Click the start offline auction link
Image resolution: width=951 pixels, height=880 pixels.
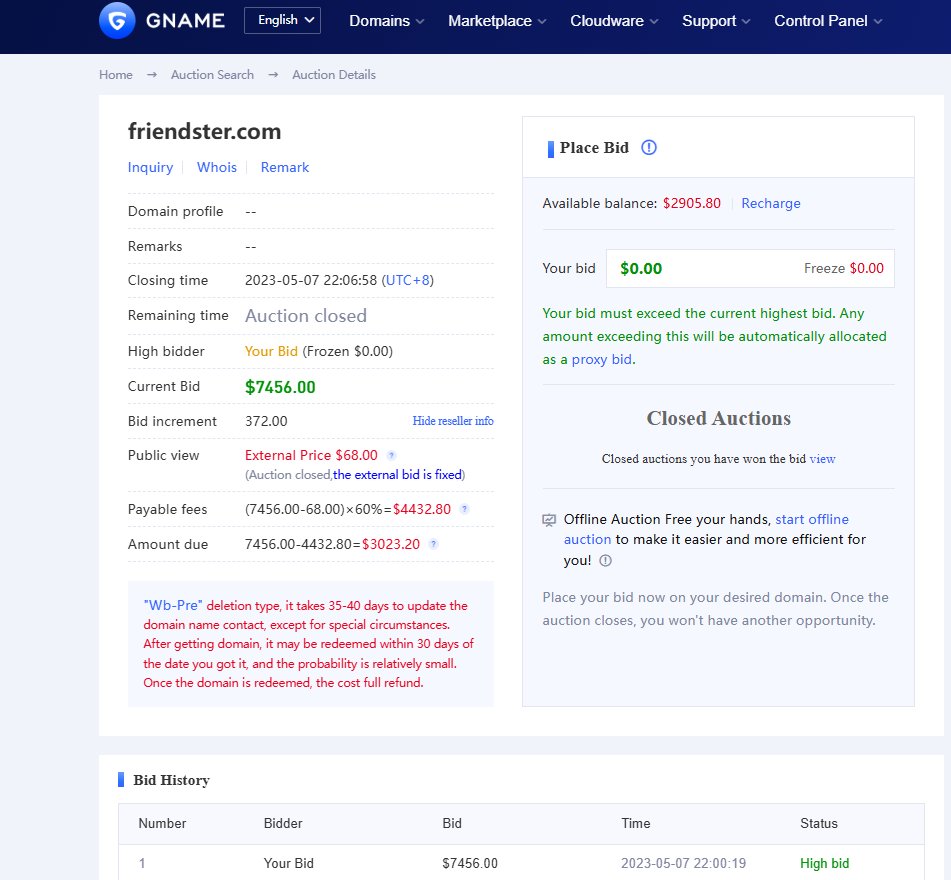(811, 519)
